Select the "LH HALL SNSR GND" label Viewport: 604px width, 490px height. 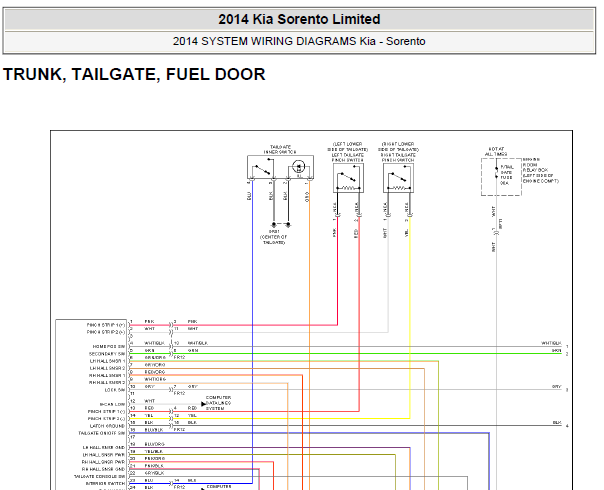click(x=104, y=448)
